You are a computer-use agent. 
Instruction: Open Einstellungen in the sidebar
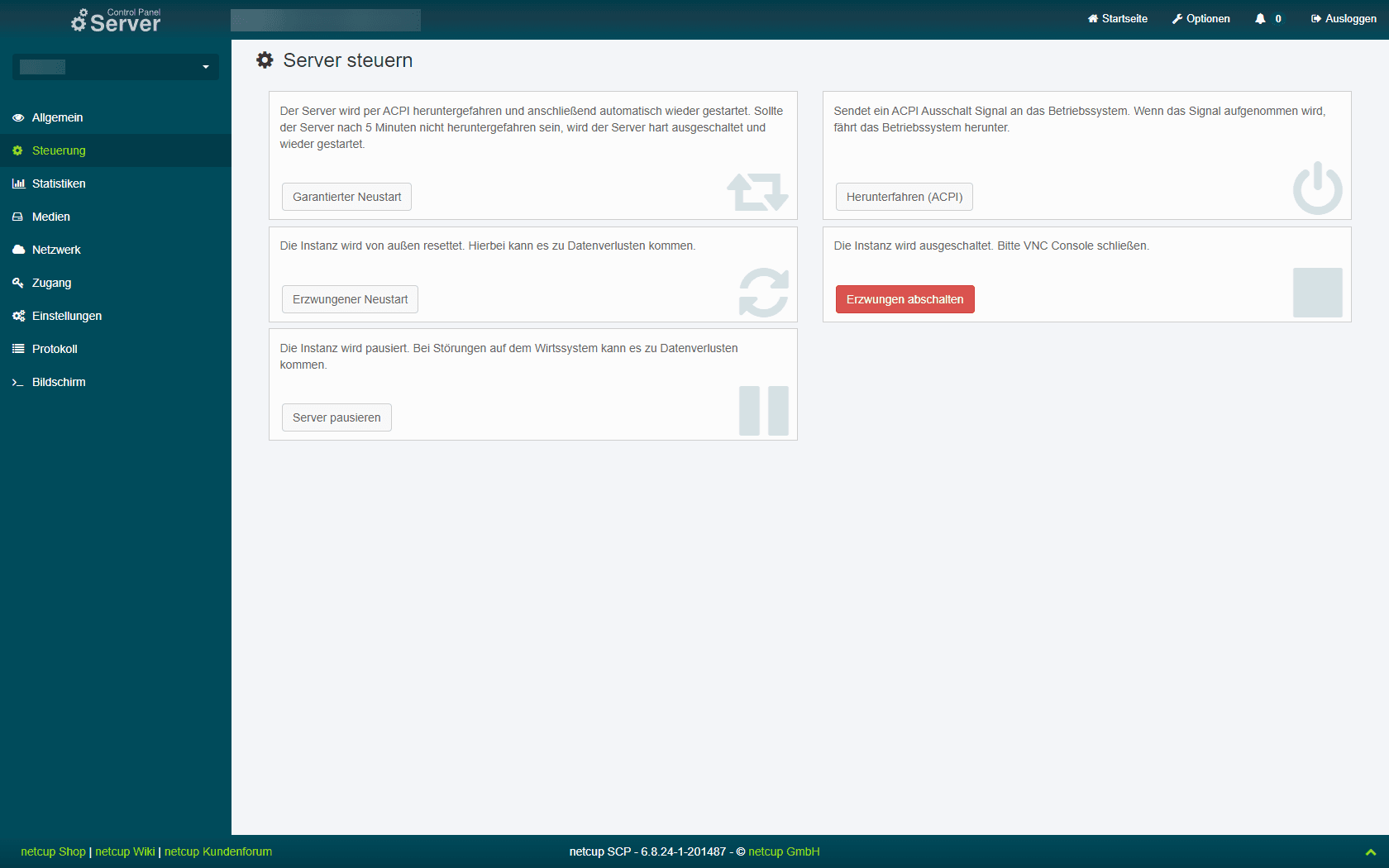coord(66,316)
